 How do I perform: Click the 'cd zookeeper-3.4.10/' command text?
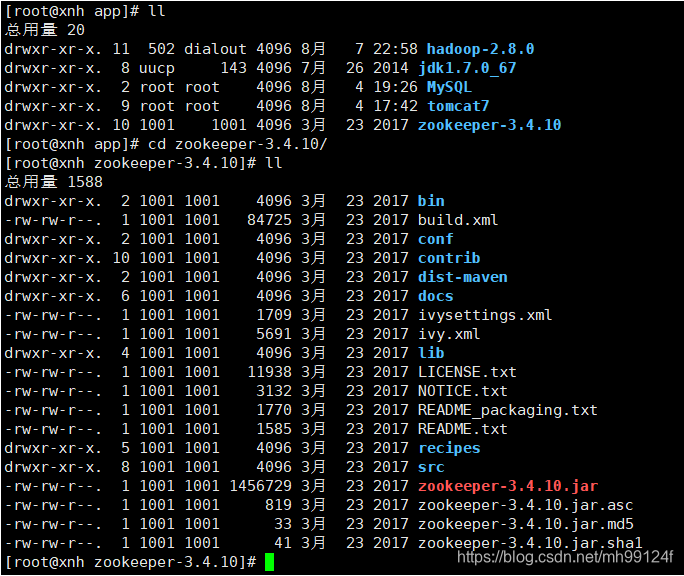coord(238,144)
